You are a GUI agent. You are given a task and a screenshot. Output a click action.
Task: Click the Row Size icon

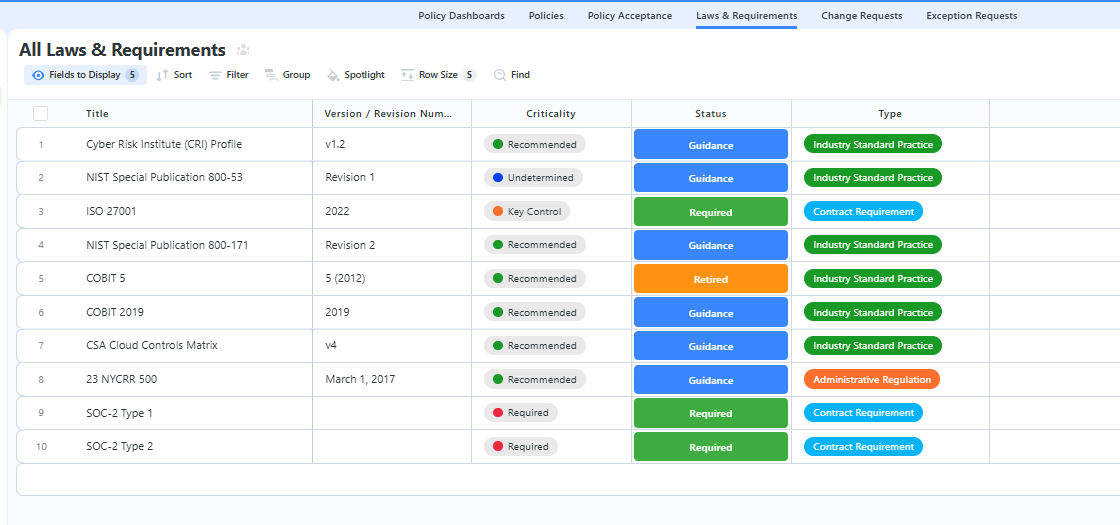coord(407,75)
